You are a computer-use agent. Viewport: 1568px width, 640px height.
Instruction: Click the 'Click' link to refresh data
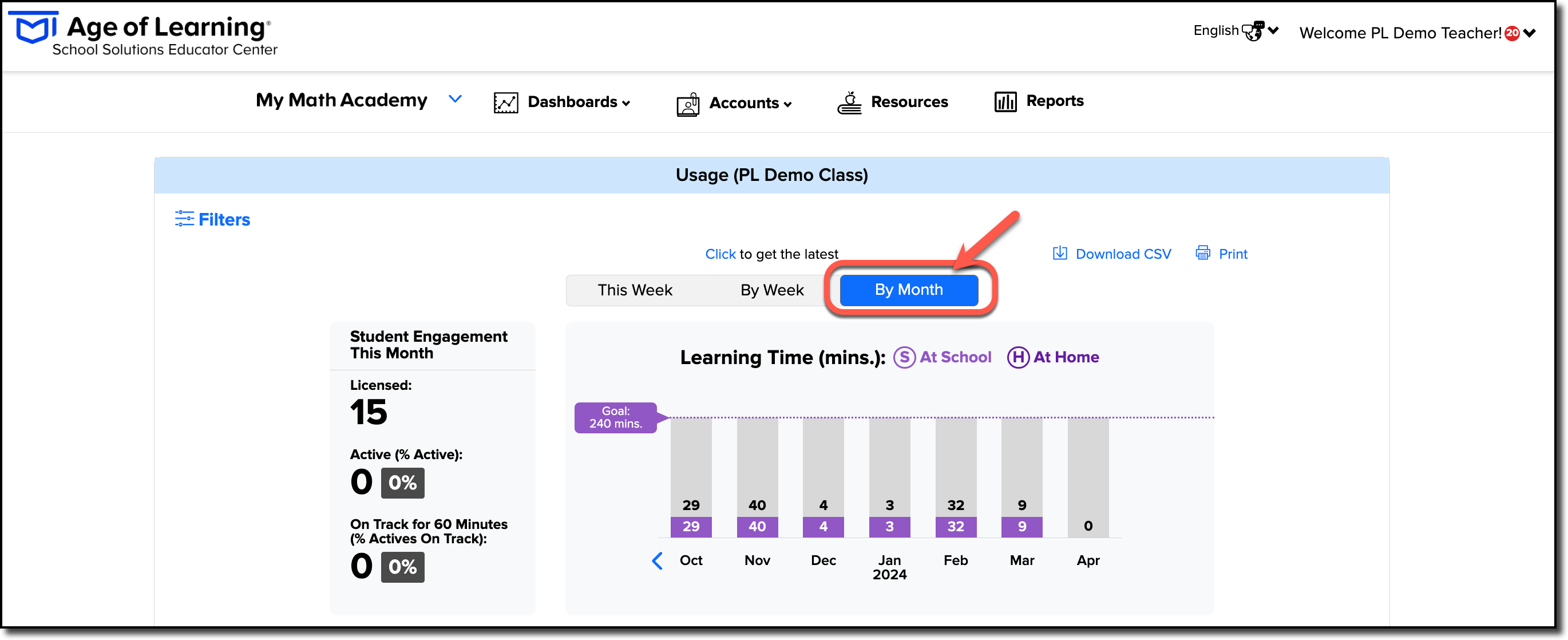tap(720, 254)
